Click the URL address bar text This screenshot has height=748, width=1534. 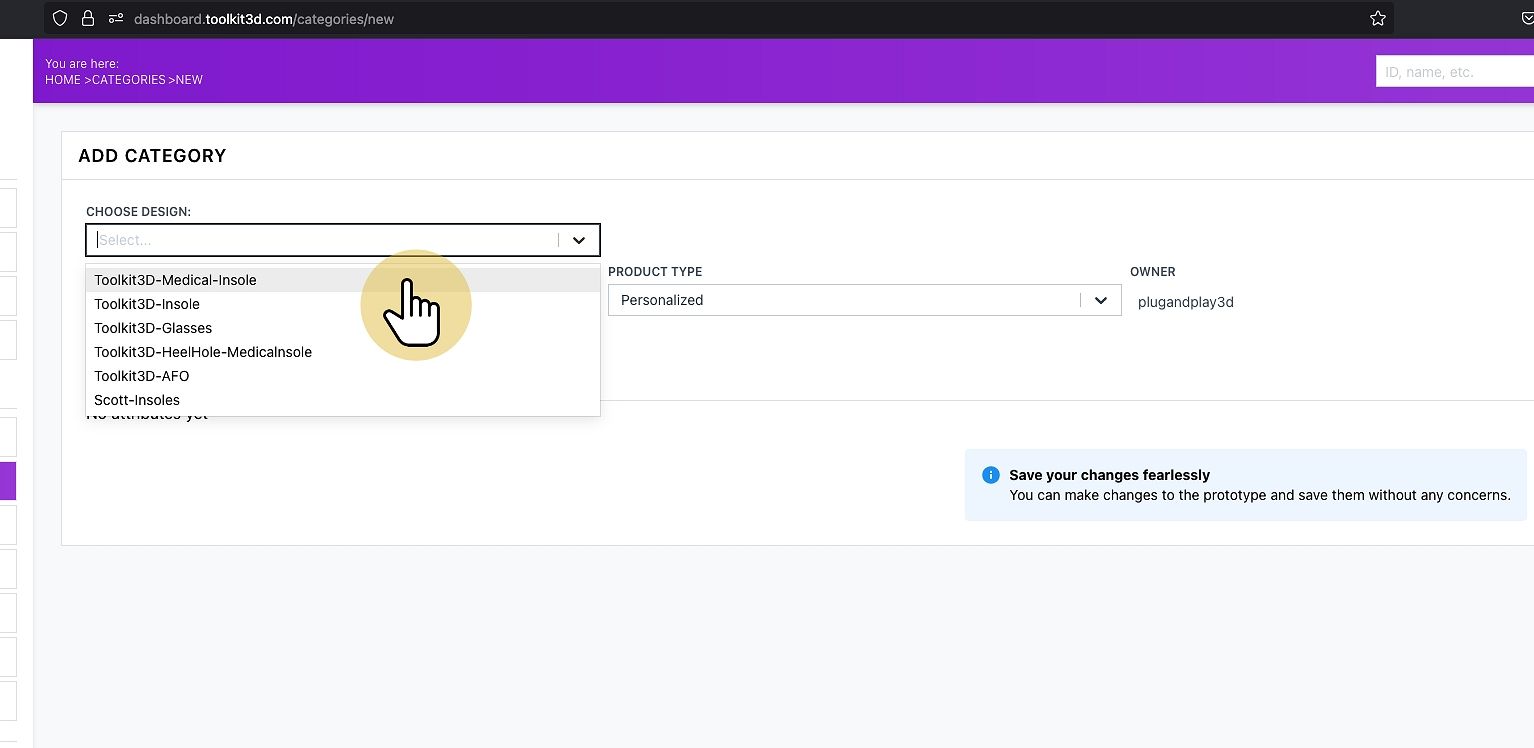[264, 19]
